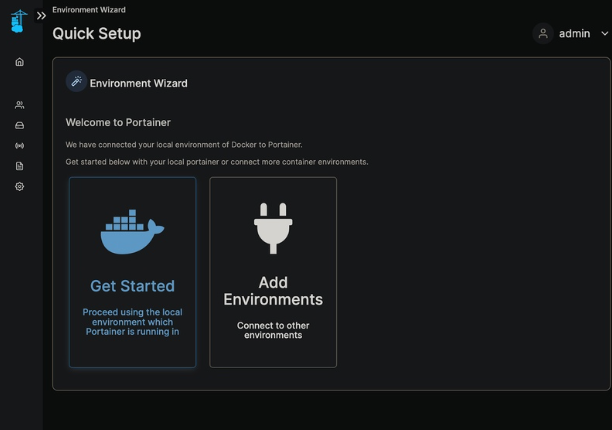
Task: Open Logs from the document sidebar icon
Action: (x=20, y=166)
